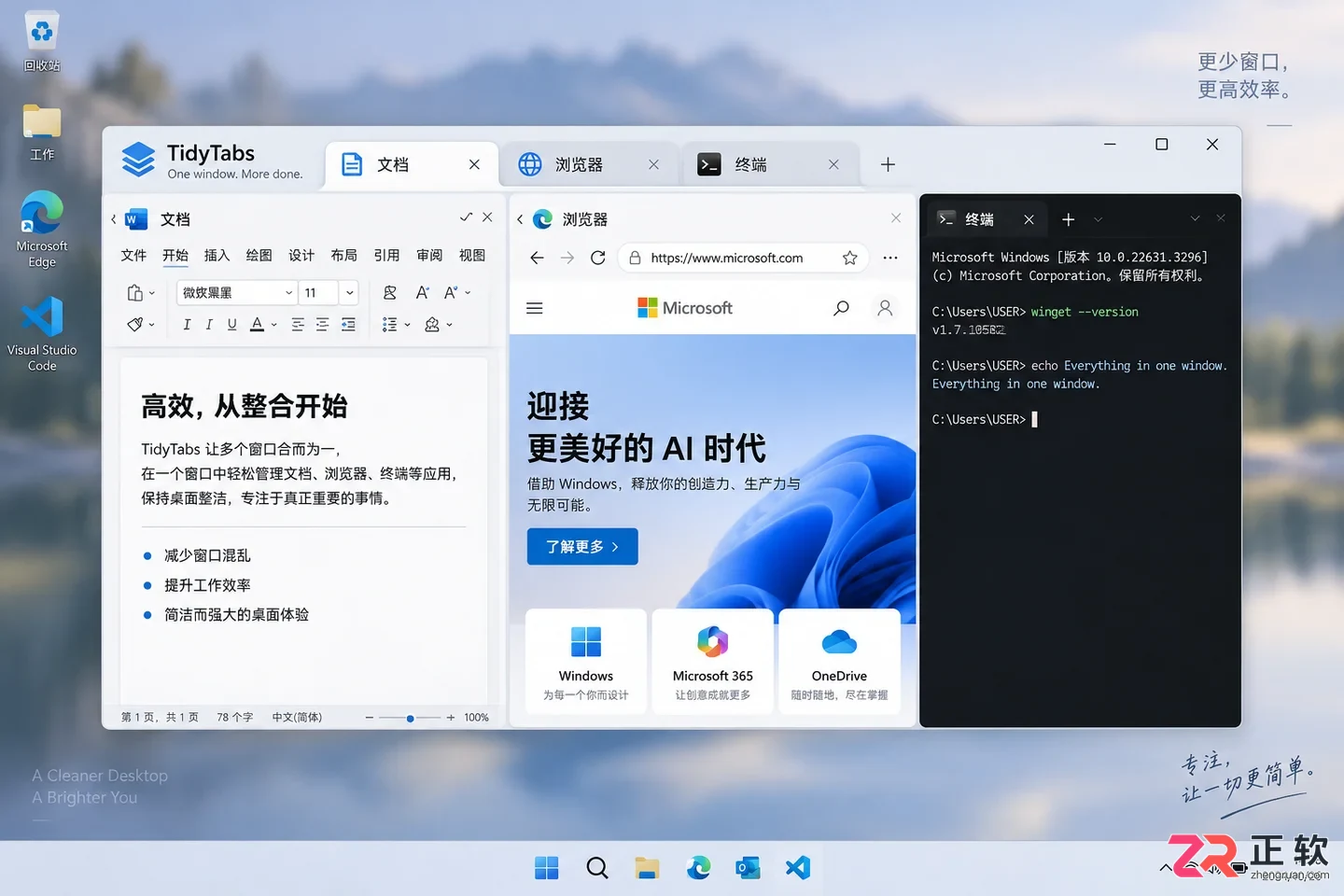This screenshot has width=1344, height=896.
Task: Open Visual Studio Code desktop shortcut
Action: (x=42, y=334)
